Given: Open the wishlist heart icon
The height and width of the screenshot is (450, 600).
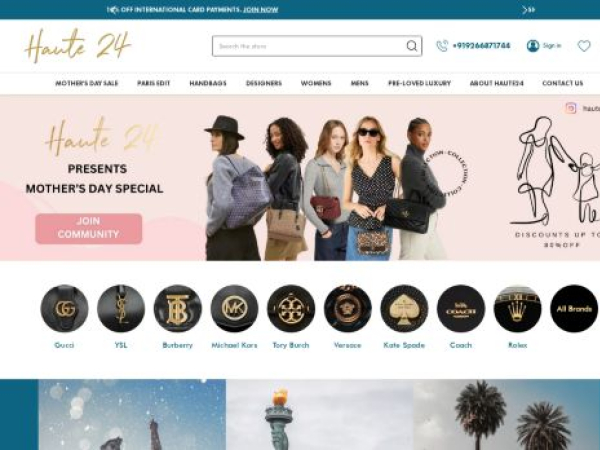Looking at the screenshot, I should [584, 46].
